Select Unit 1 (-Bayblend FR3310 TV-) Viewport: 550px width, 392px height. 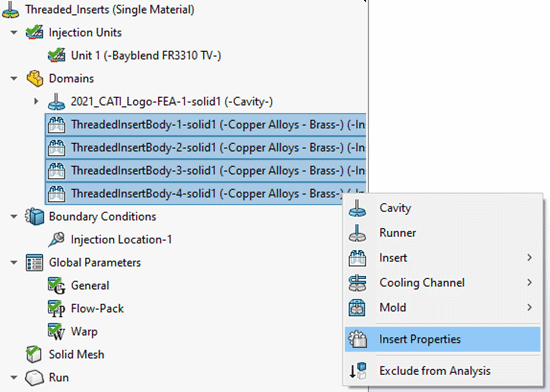click(x=146, y=55)
